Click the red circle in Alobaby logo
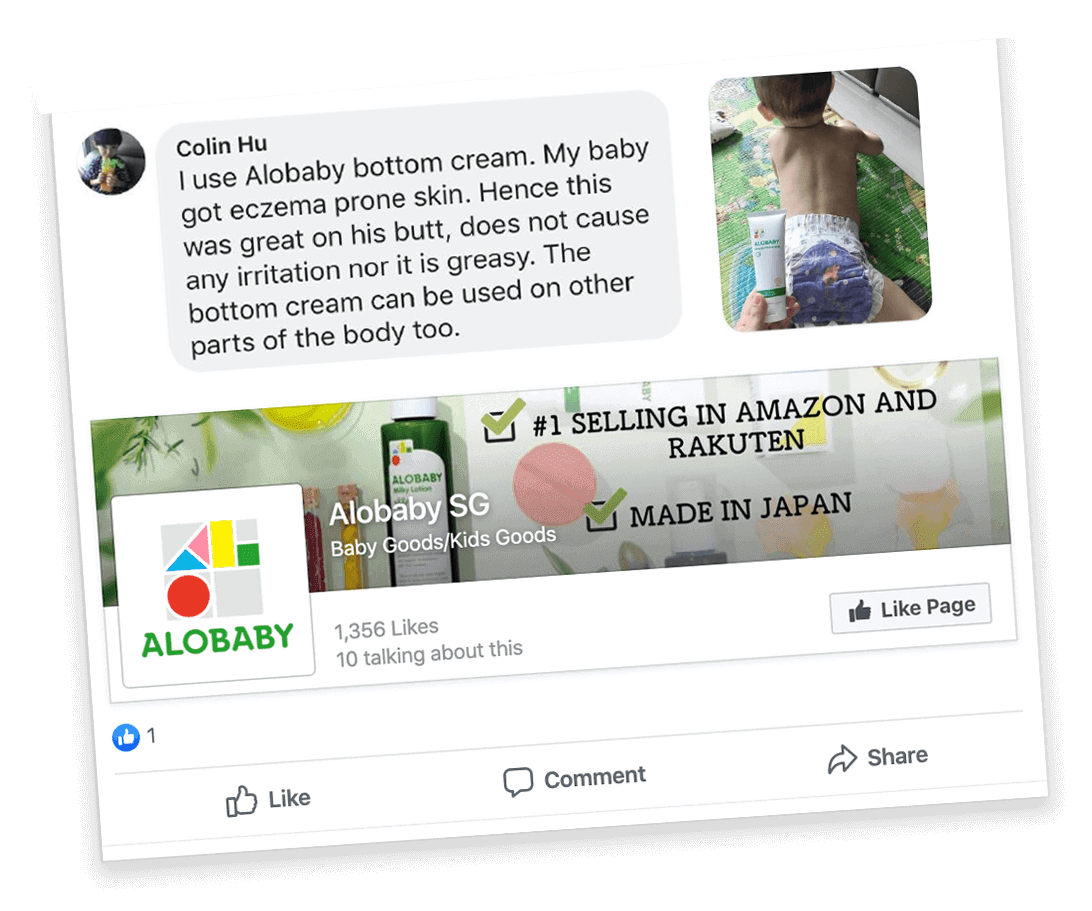The height and width of the screenshot is (911, 1092). click(x=189, y=595)
